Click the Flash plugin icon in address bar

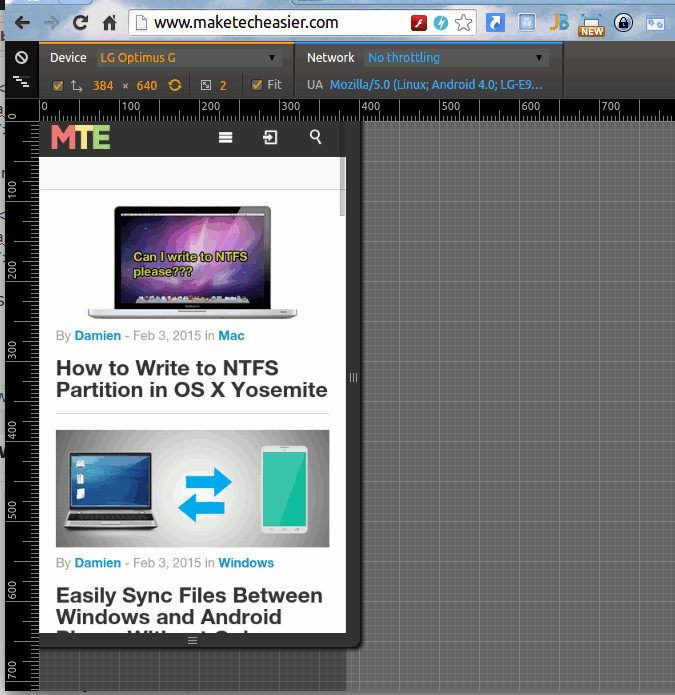[420, 22]
